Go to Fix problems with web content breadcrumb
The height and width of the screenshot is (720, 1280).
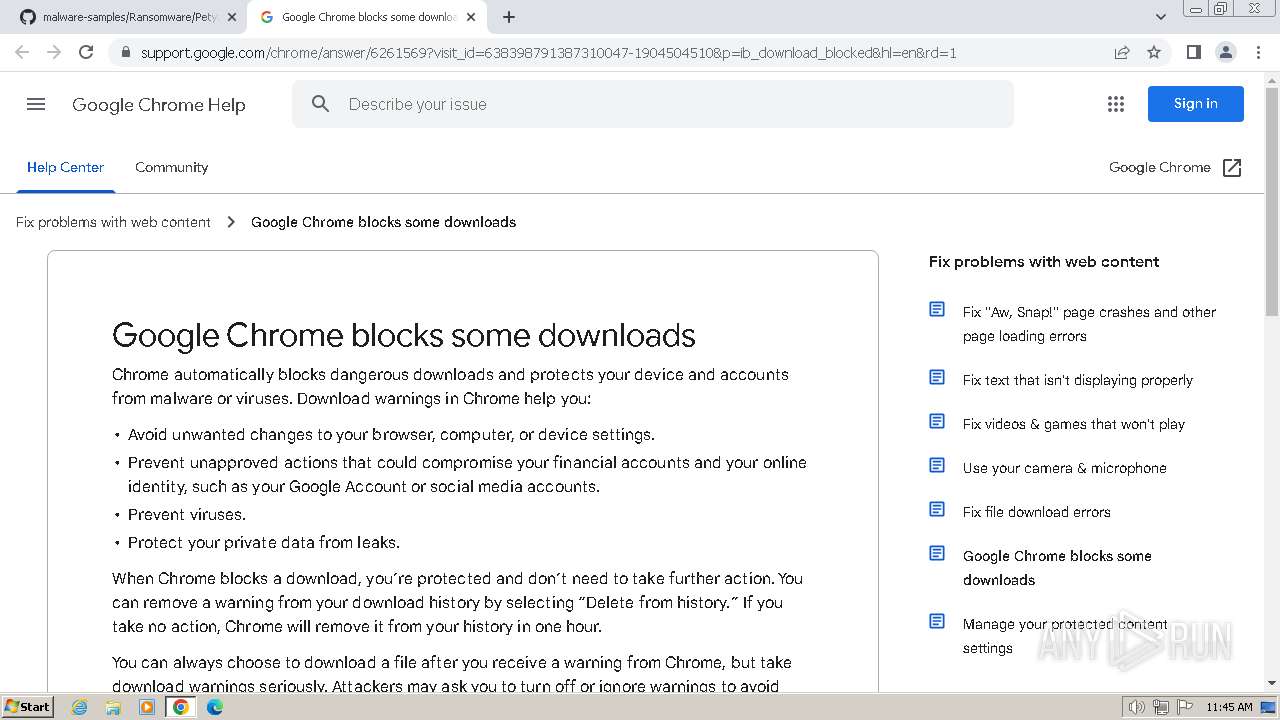point(113,222)
